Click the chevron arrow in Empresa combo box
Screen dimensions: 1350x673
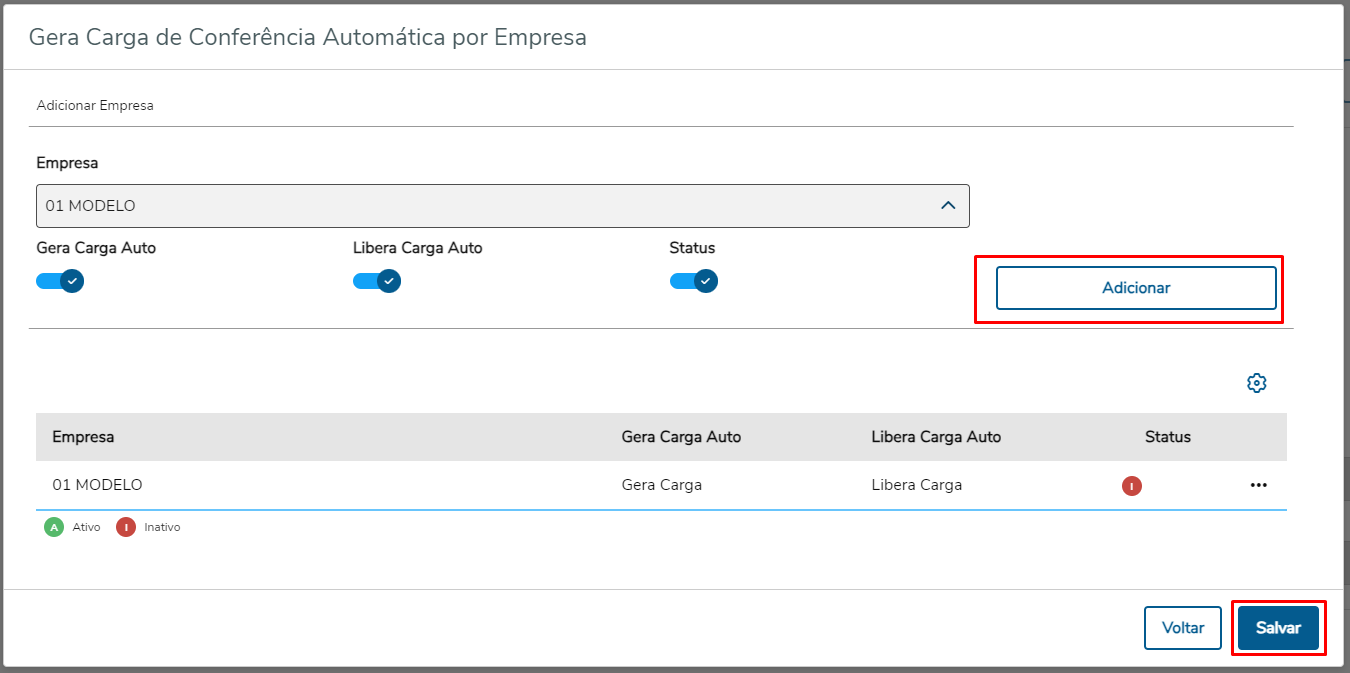coord(948,206)
